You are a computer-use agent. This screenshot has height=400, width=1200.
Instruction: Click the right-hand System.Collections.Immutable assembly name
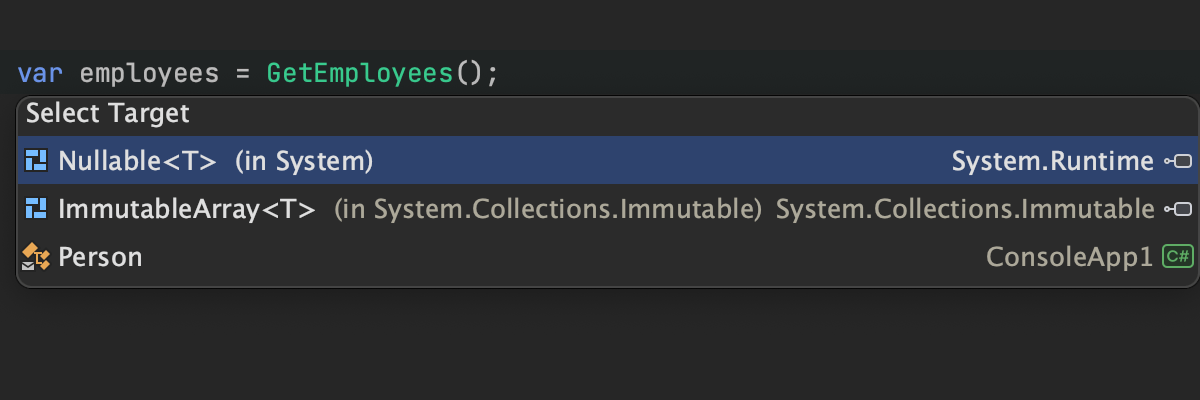coord(965,209)
